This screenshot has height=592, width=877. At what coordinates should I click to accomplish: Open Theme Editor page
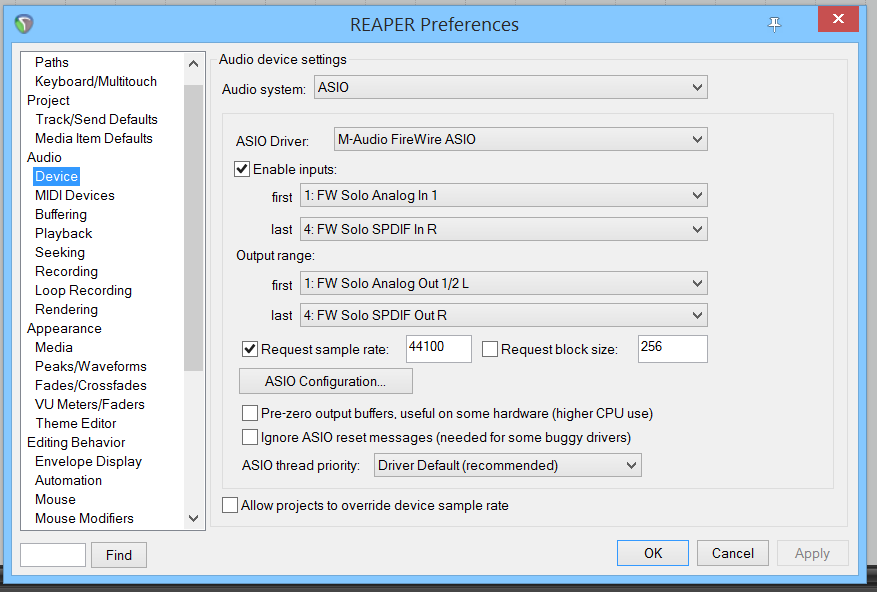(76, 424)
